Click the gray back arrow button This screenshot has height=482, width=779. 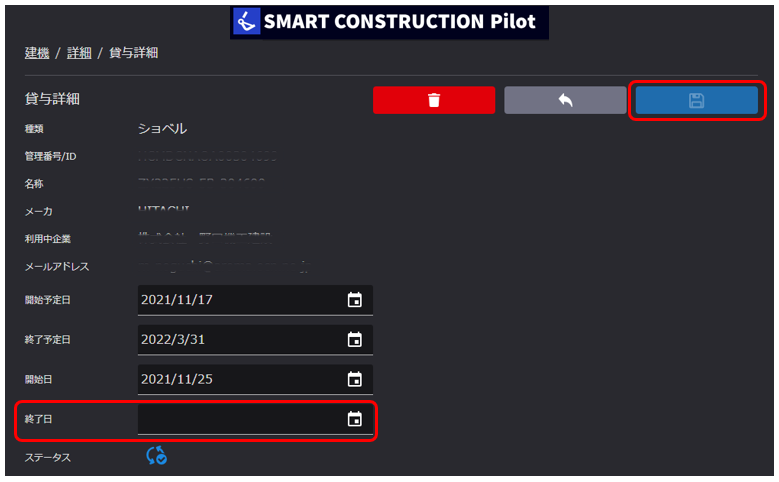[565, 100]
